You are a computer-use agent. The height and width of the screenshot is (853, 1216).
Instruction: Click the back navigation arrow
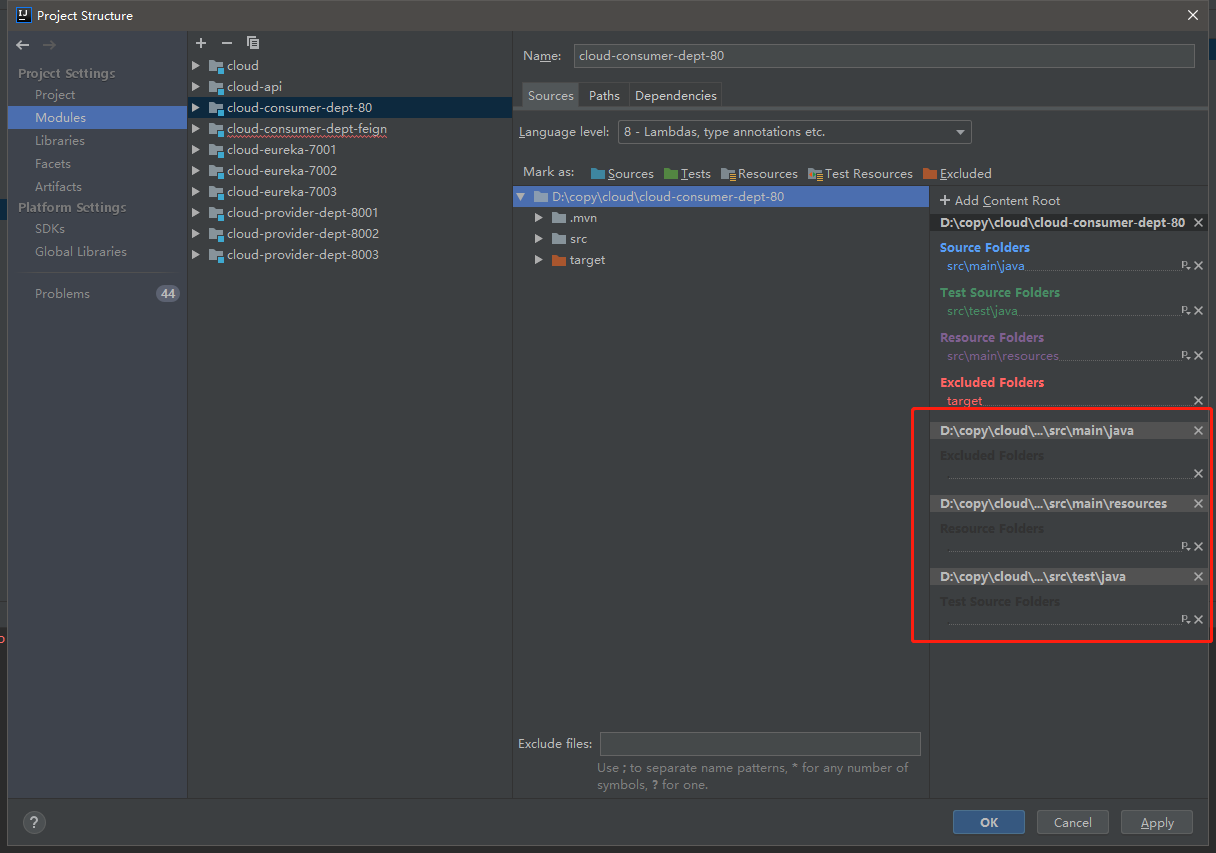23,45
